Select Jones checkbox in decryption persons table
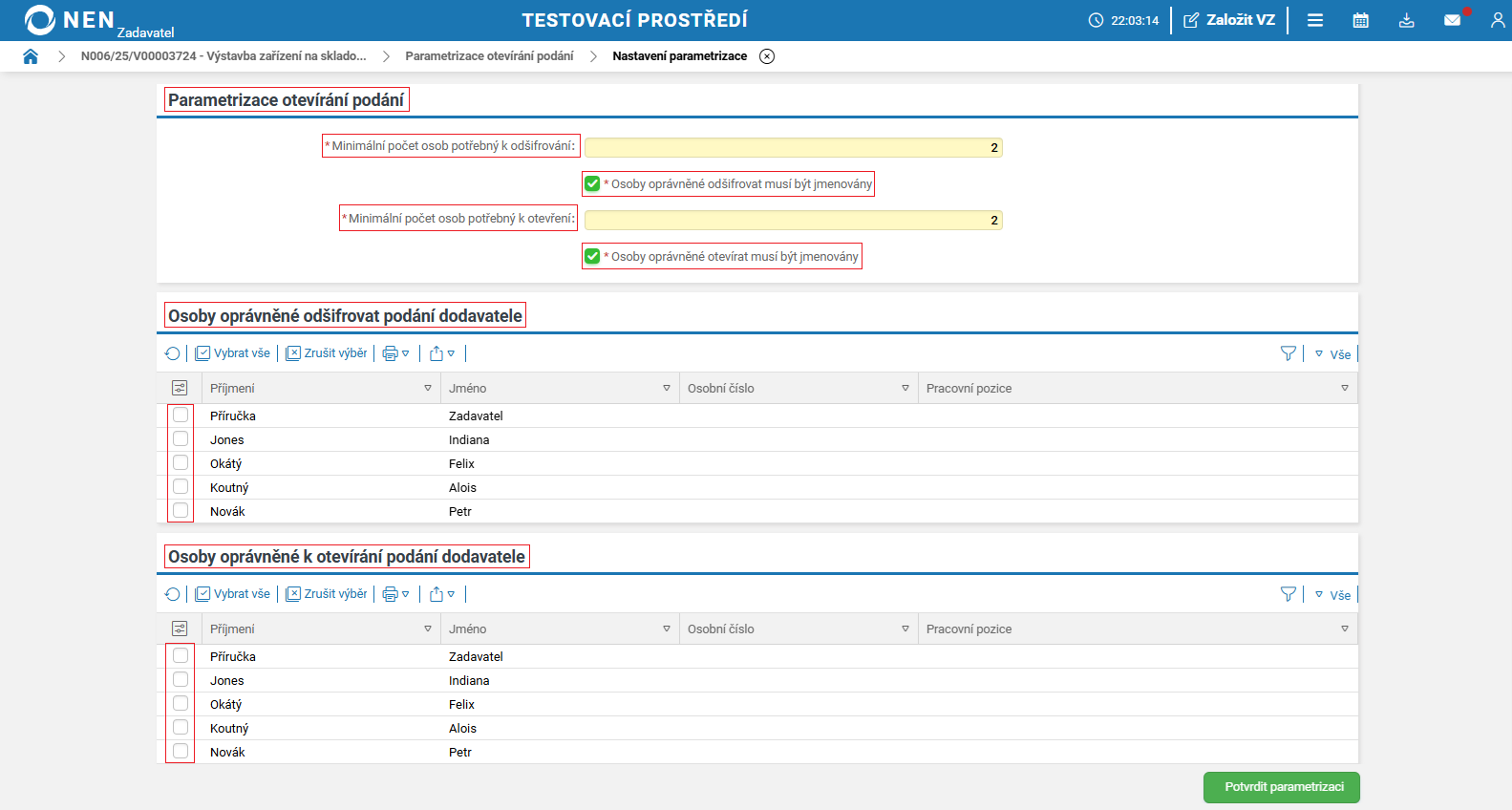The height and width of the screenshot is (810, 1512). tap(181, 439)
